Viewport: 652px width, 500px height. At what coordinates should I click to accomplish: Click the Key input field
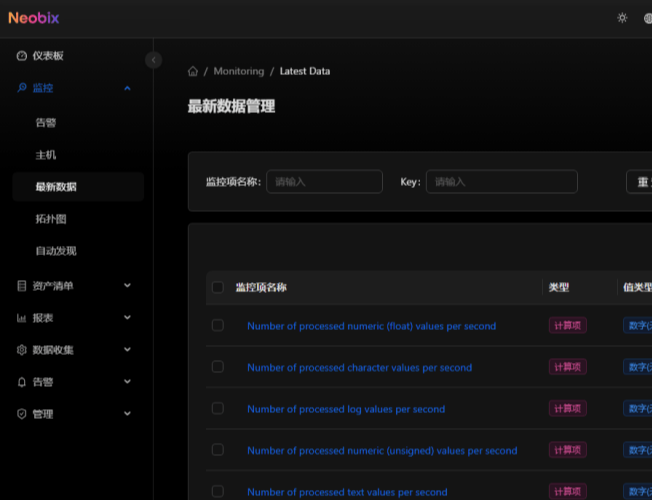click(501, 181)
